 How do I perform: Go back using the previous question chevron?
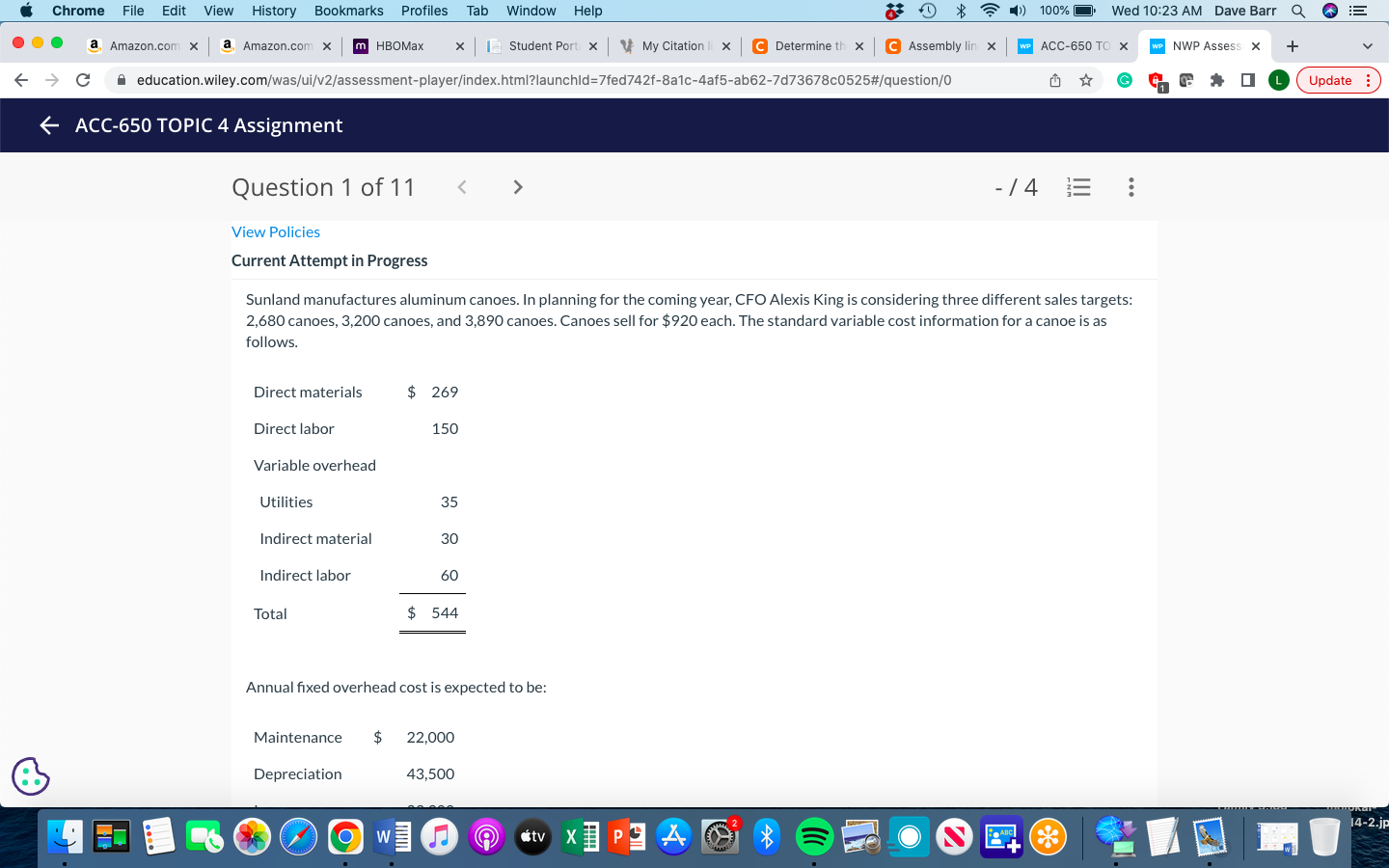[462, 187]
